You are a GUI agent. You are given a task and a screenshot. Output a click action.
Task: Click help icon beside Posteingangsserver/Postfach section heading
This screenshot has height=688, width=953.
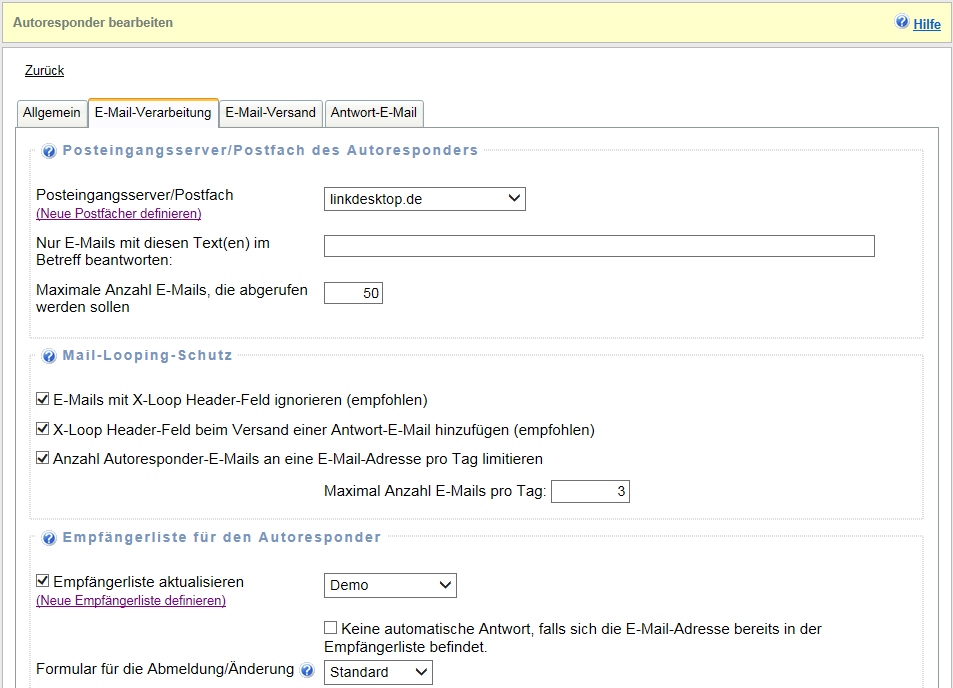49,152
